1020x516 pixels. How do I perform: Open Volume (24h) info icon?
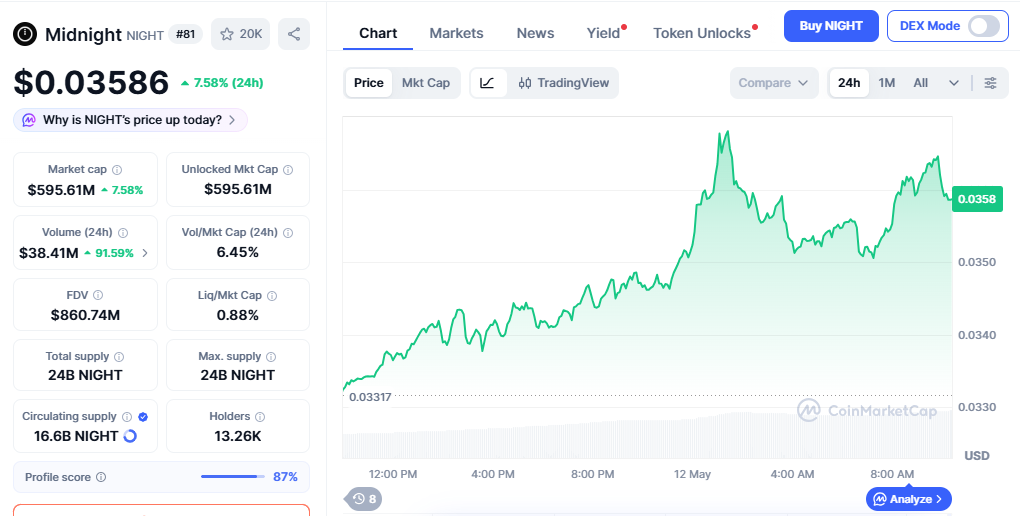tap(123, 232)
